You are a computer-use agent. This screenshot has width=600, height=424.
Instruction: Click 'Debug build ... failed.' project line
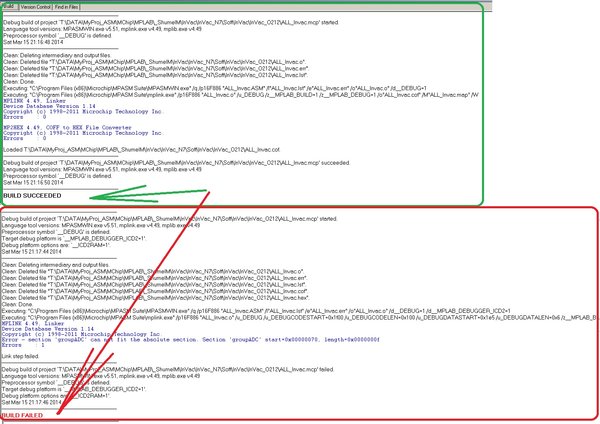click(x=168, y=369)
